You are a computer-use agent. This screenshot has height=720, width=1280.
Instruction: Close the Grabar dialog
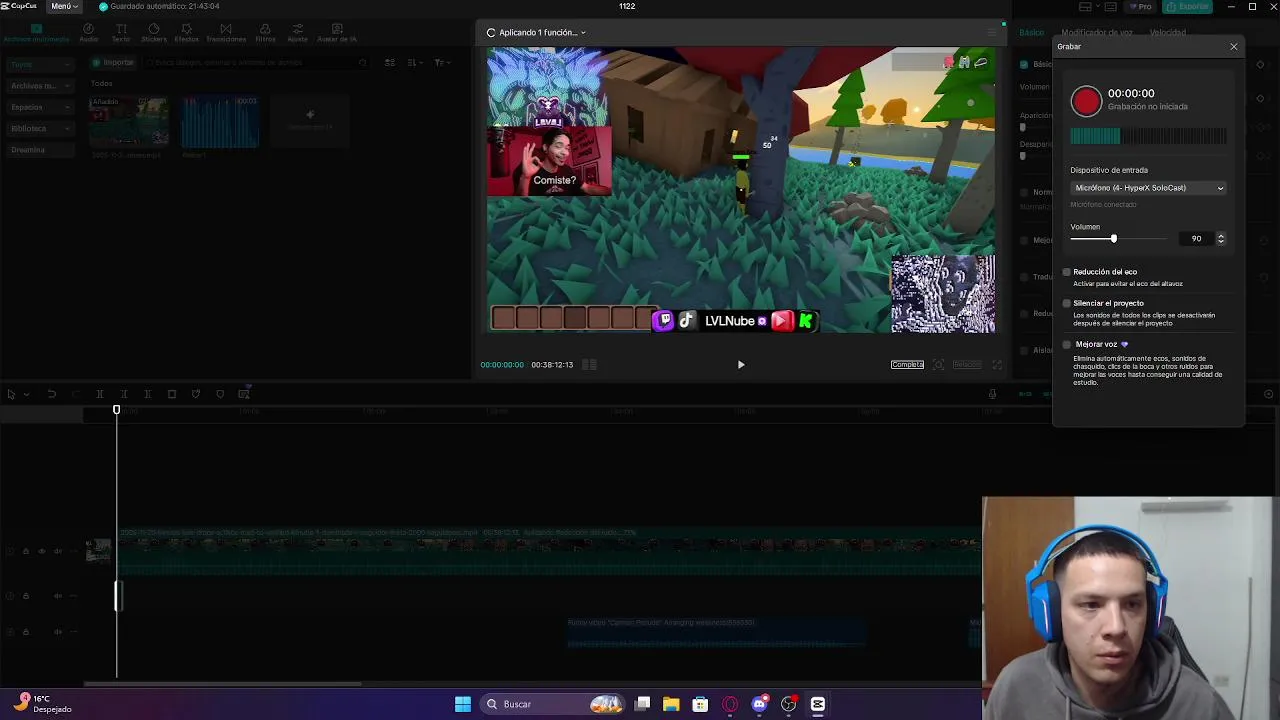[1234, 47]
